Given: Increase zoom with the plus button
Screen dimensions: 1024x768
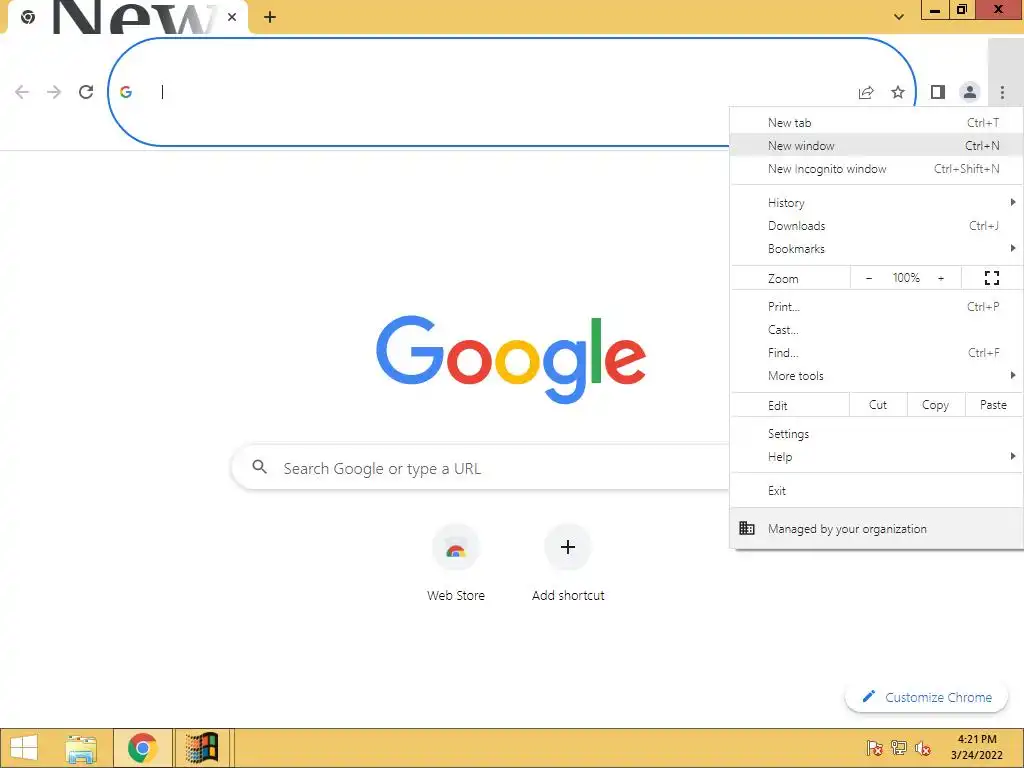Looking at the screenshot, I should click(x=941, y=278).
